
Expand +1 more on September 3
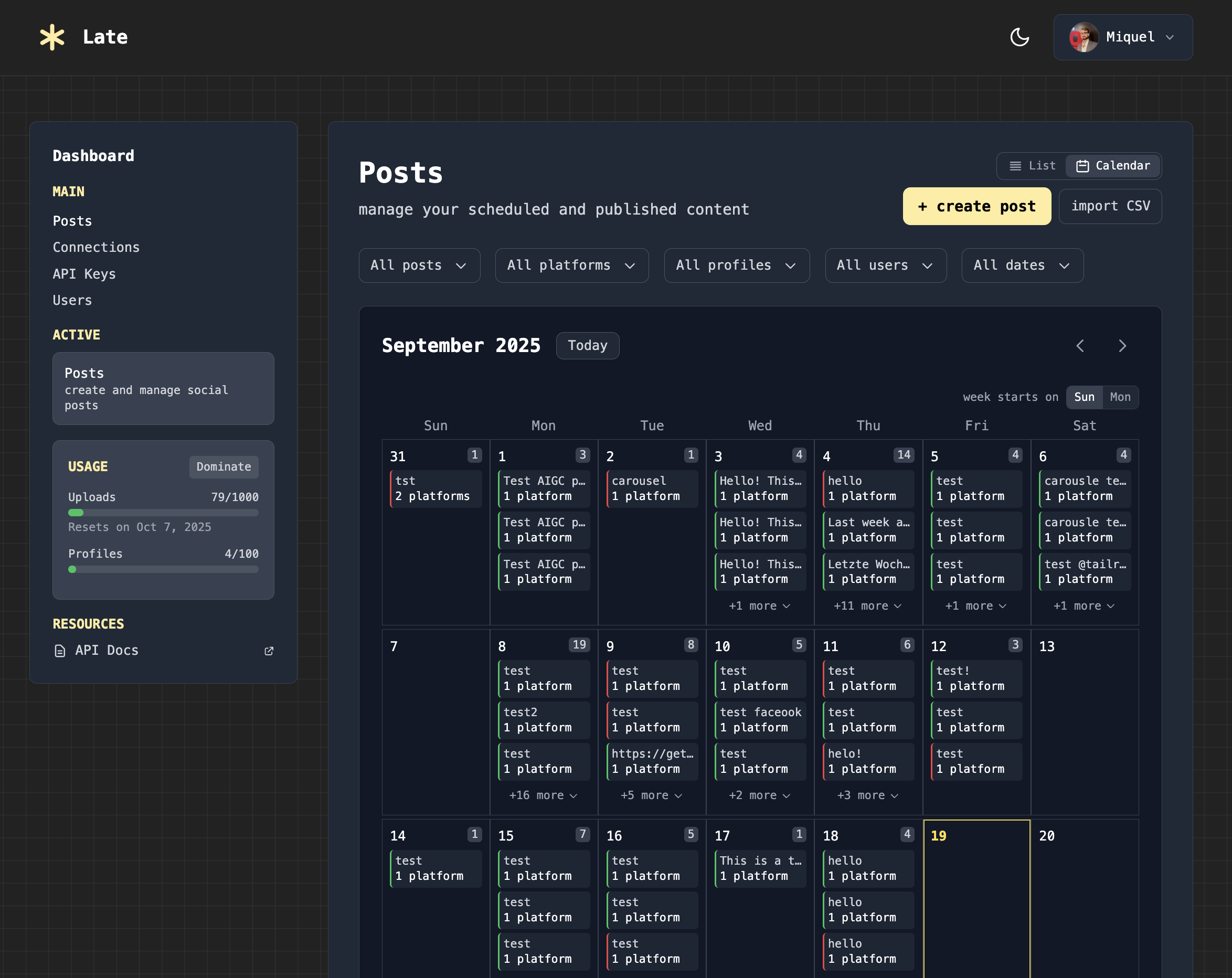[759, 605]
